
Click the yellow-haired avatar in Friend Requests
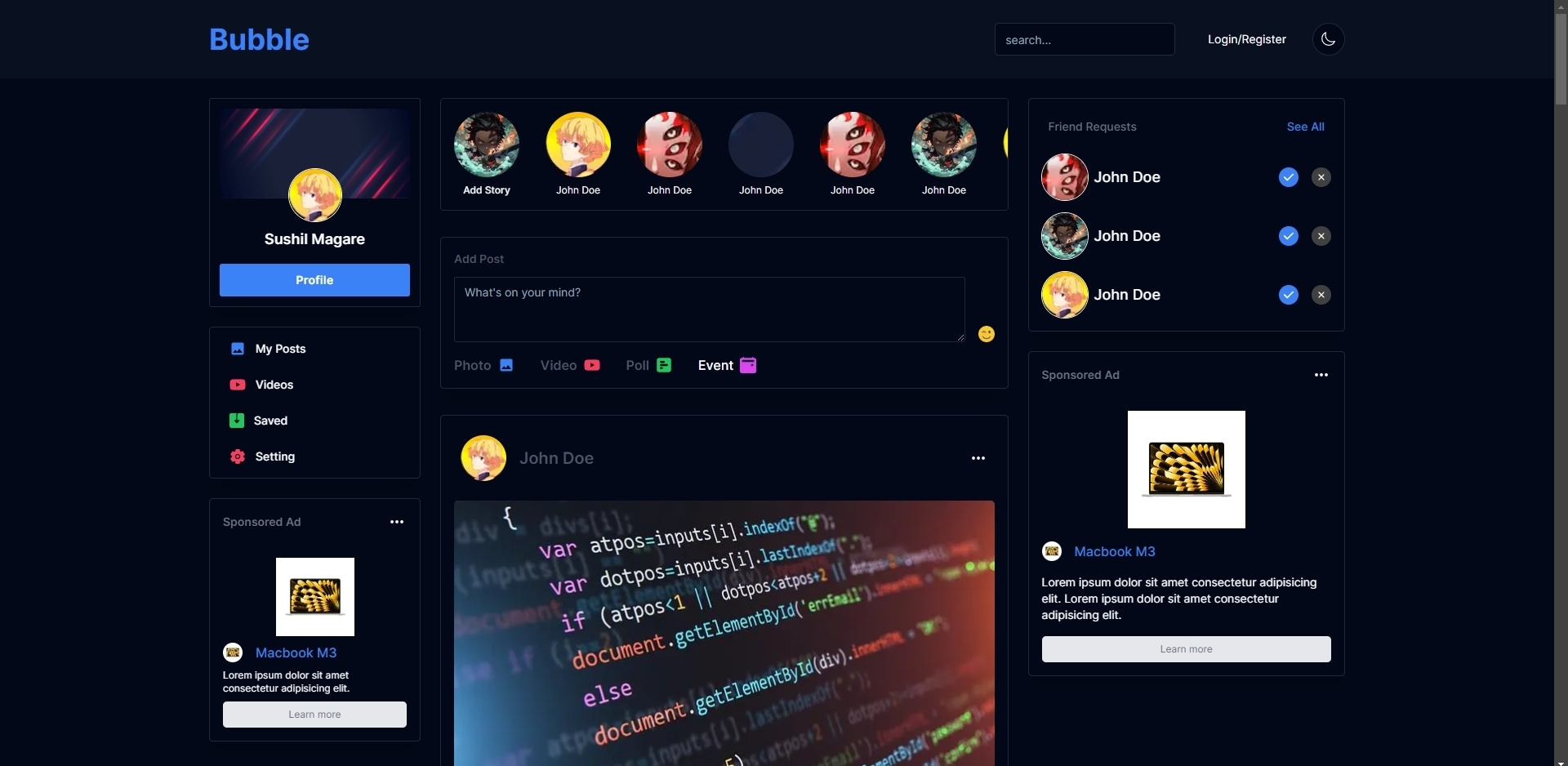[1065, 295]
